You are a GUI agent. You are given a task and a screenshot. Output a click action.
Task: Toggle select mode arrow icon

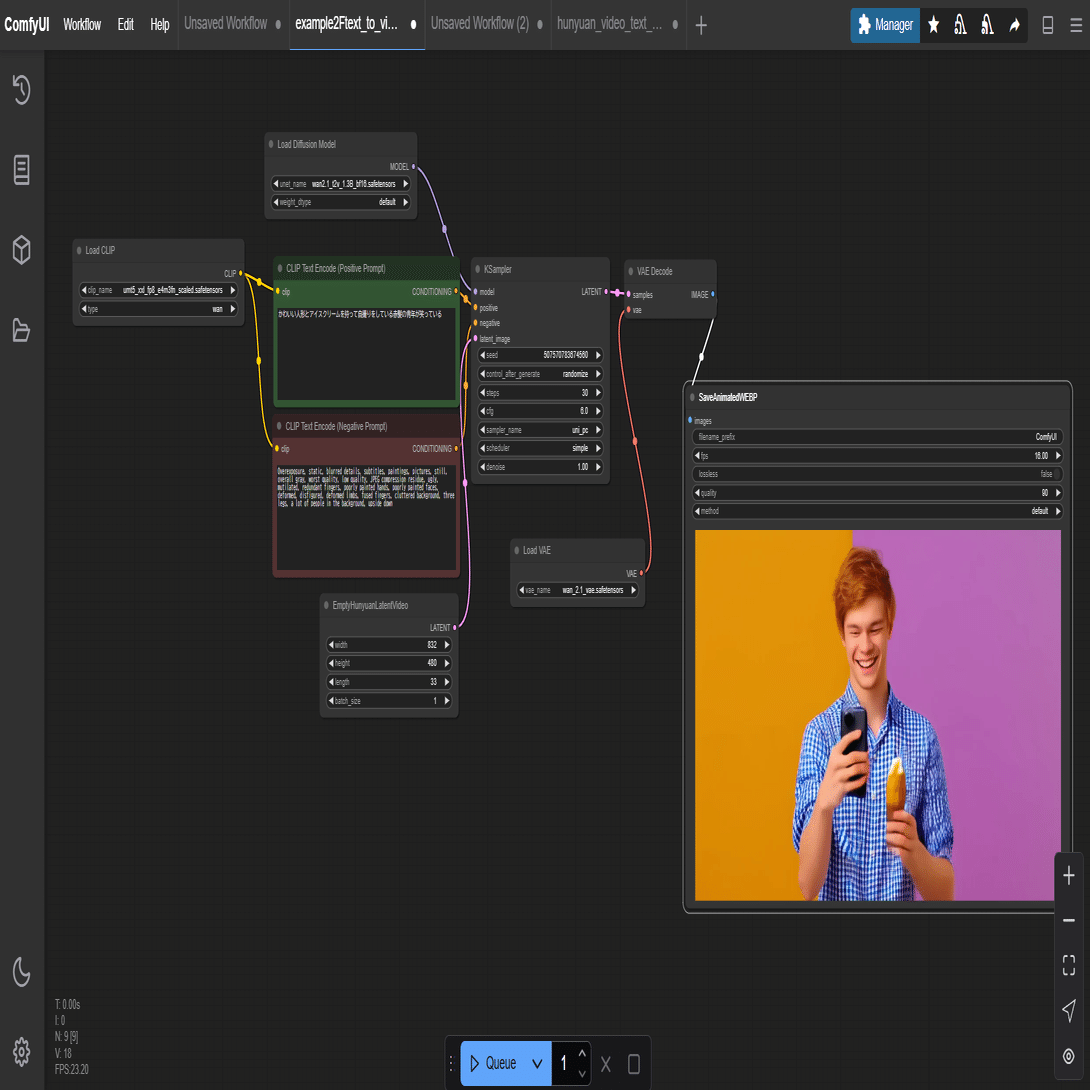pyautogui.click(x=1068, y=1010)
